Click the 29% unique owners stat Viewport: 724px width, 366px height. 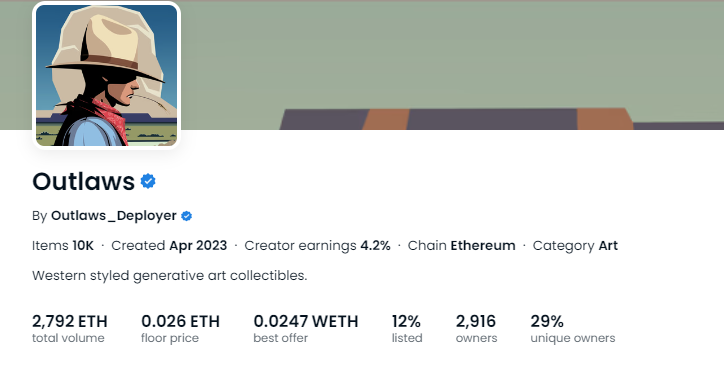pyautogui.click(x=573, y=328)
